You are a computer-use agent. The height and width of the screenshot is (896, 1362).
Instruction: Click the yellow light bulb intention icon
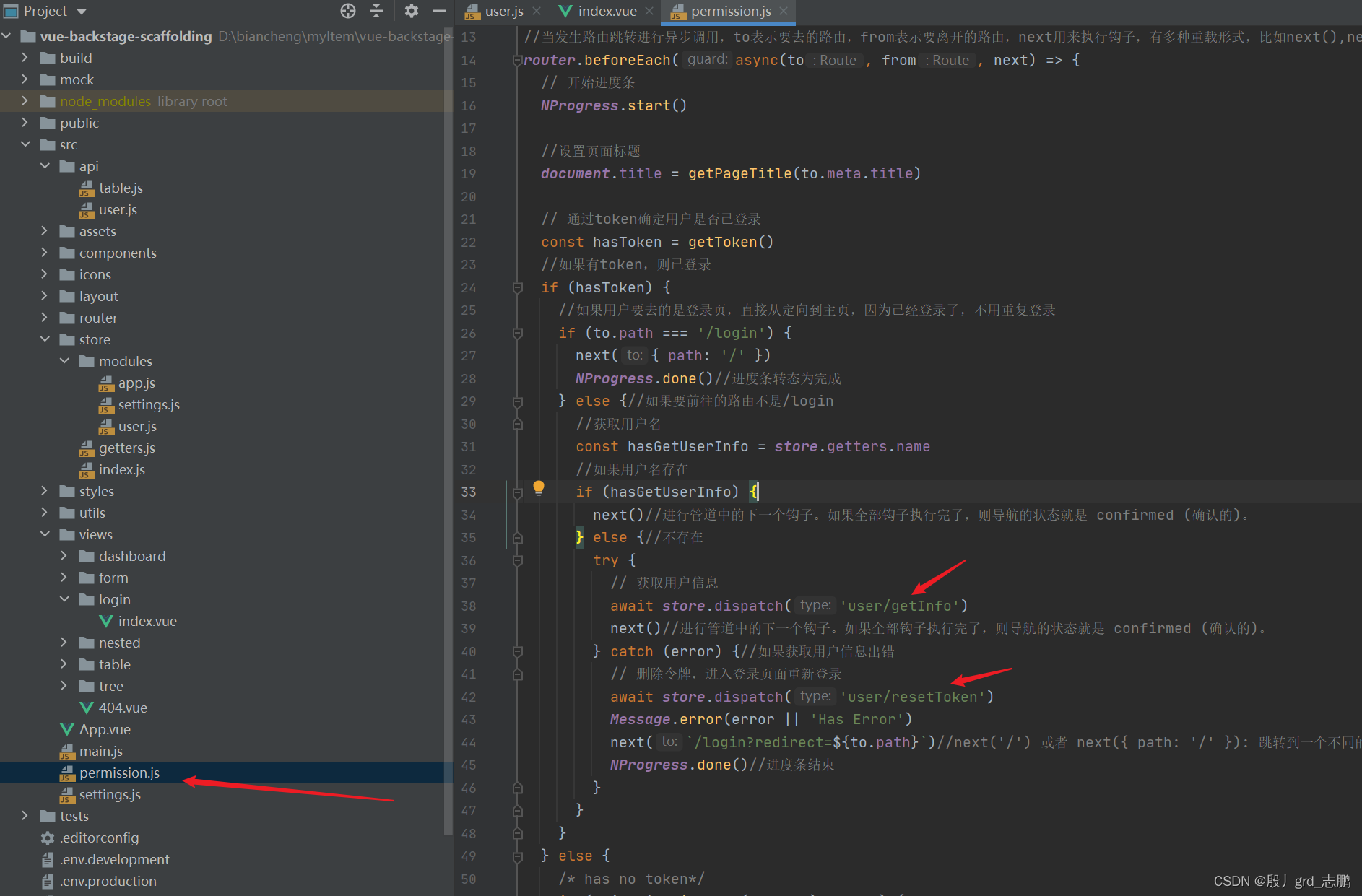[x=539, y=488]
